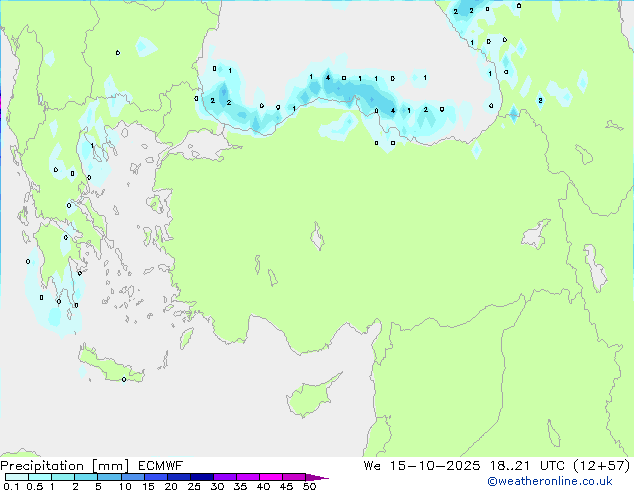The width and height of the screenshot is (634, 490).
Task: Select the 25–30 mm navy legend swatch
Action: click(x=201, y=477)
